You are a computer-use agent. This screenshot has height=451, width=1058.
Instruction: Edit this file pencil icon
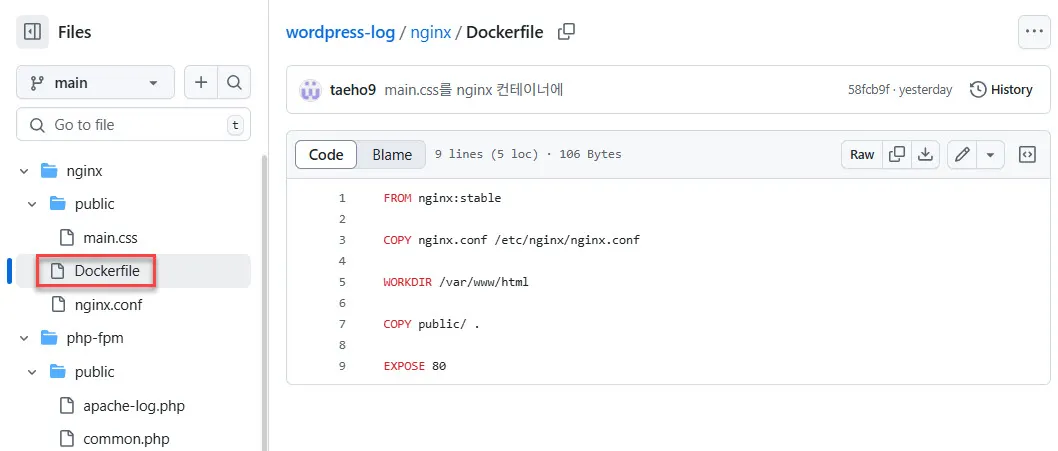coord(962,155)
